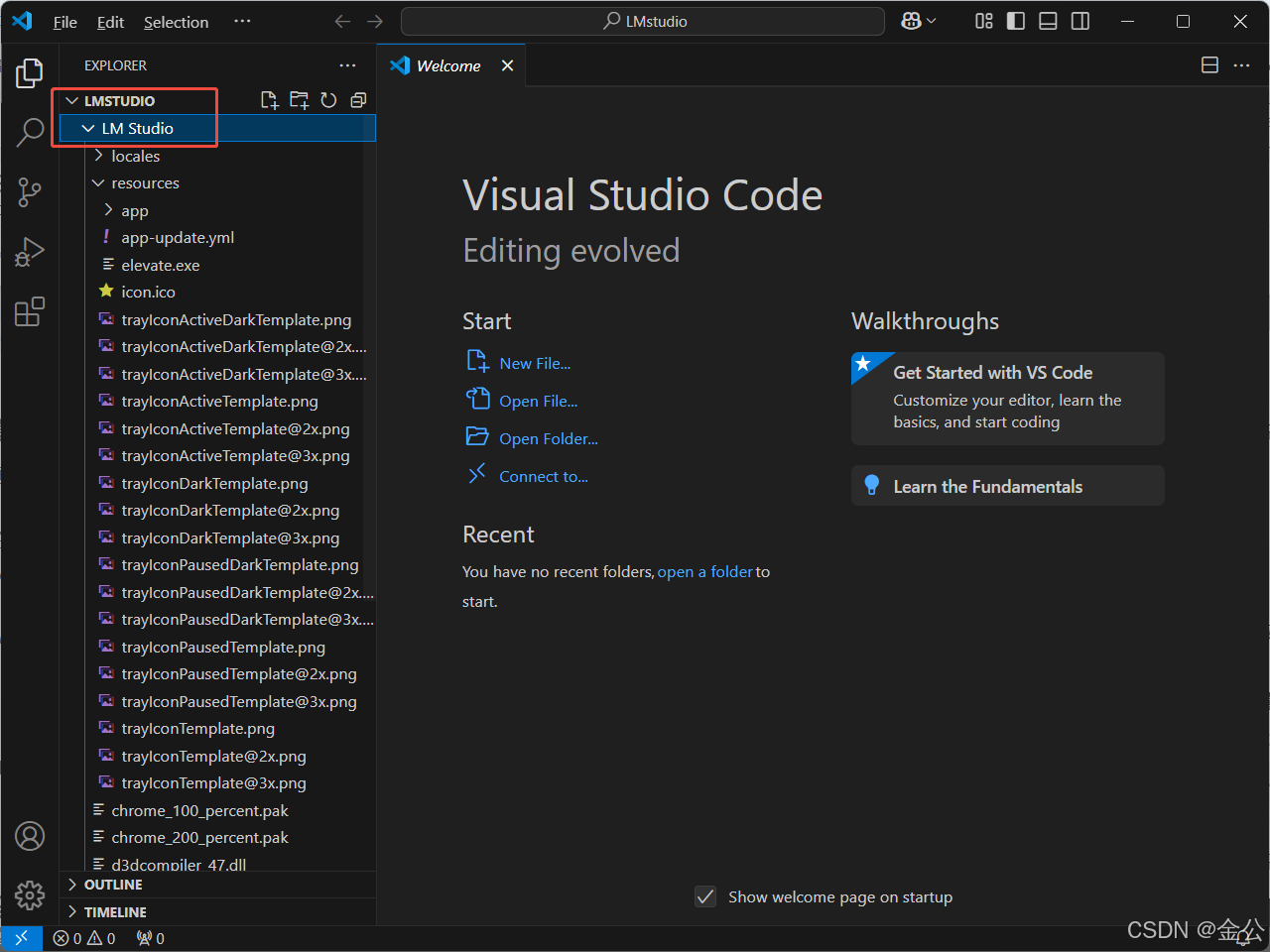The image size is (1270, 952).
Task: Open the Copilot chat icon
Action: click(911, 21)
